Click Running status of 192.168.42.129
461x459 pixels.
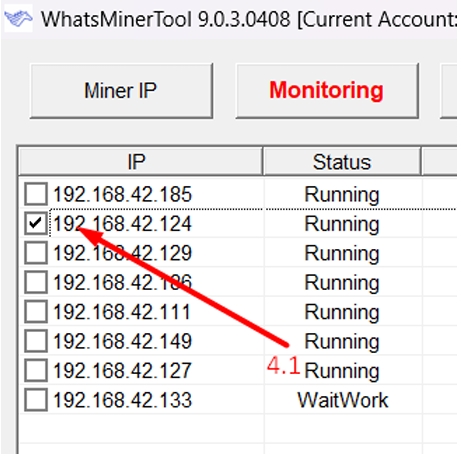coord(342,254)
